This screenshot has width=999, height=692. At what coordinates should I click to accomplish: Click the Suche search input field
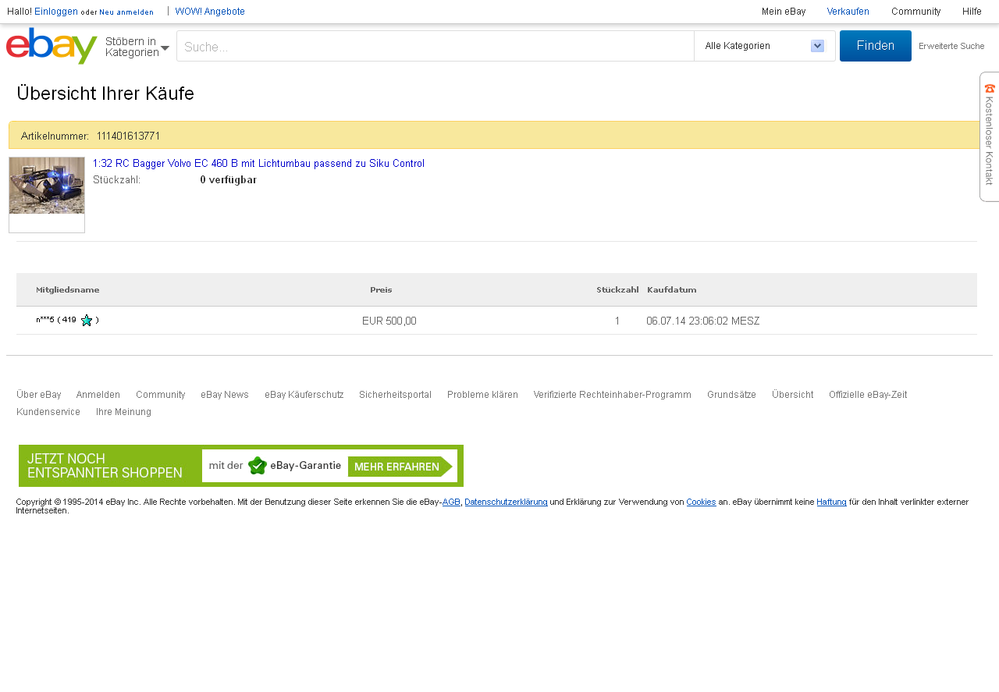[x=435, y=46]
